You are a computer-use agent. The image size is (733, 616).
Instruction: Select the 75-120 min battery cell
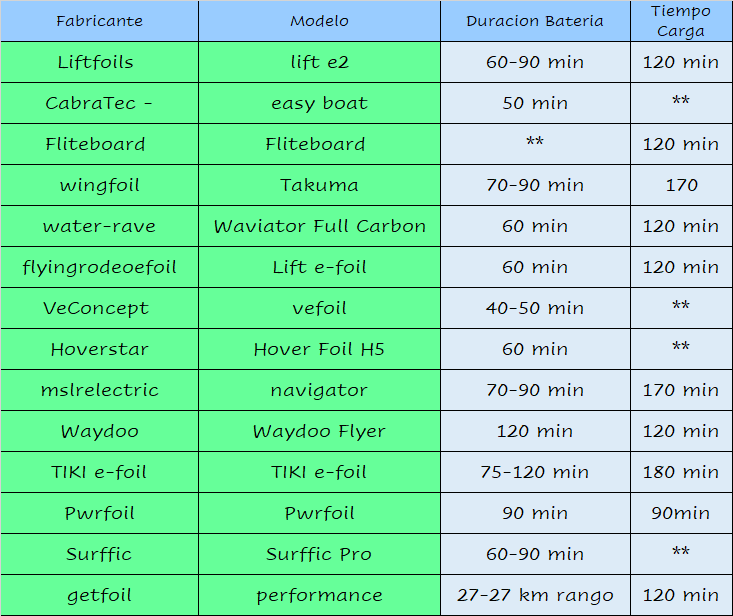pos(535,472)
